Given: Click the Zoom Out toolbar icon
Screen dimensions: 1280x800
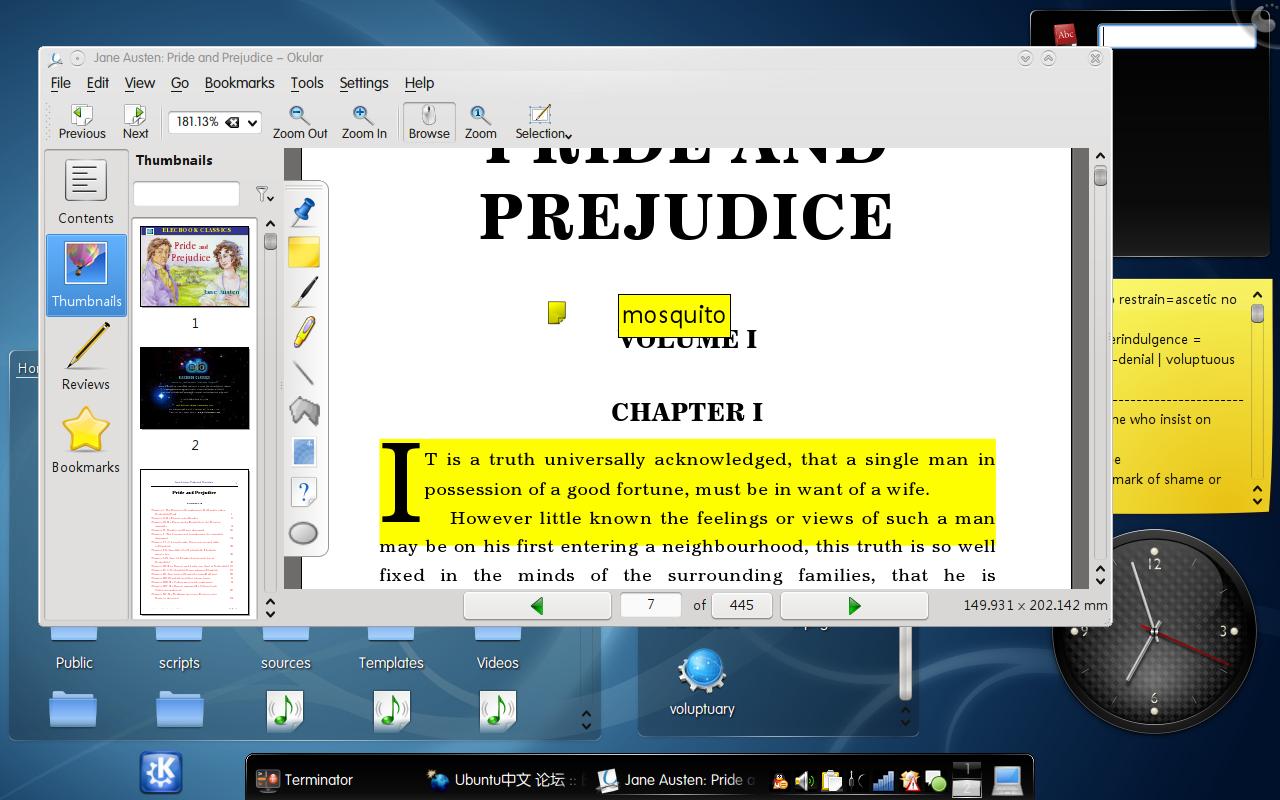Looking at the screenshot, I should [300, 121].
